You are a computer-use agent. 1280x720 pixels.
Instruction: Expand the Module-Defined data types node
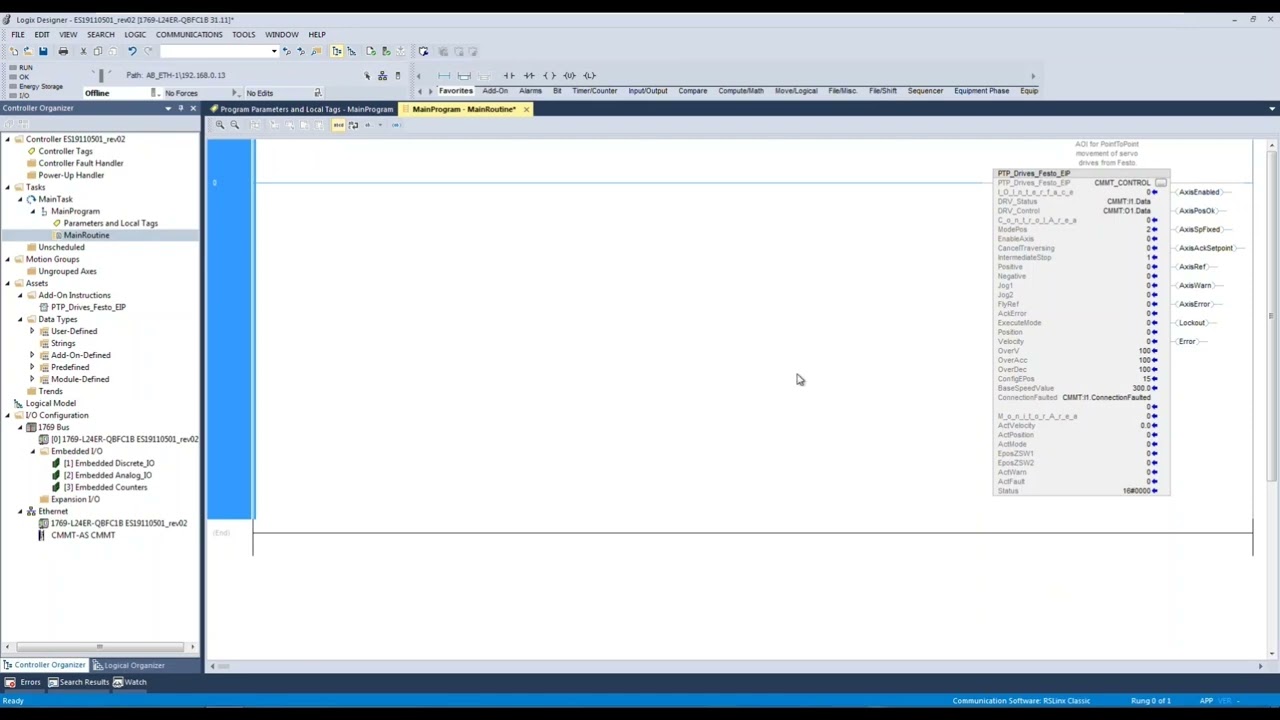(32, 379)
